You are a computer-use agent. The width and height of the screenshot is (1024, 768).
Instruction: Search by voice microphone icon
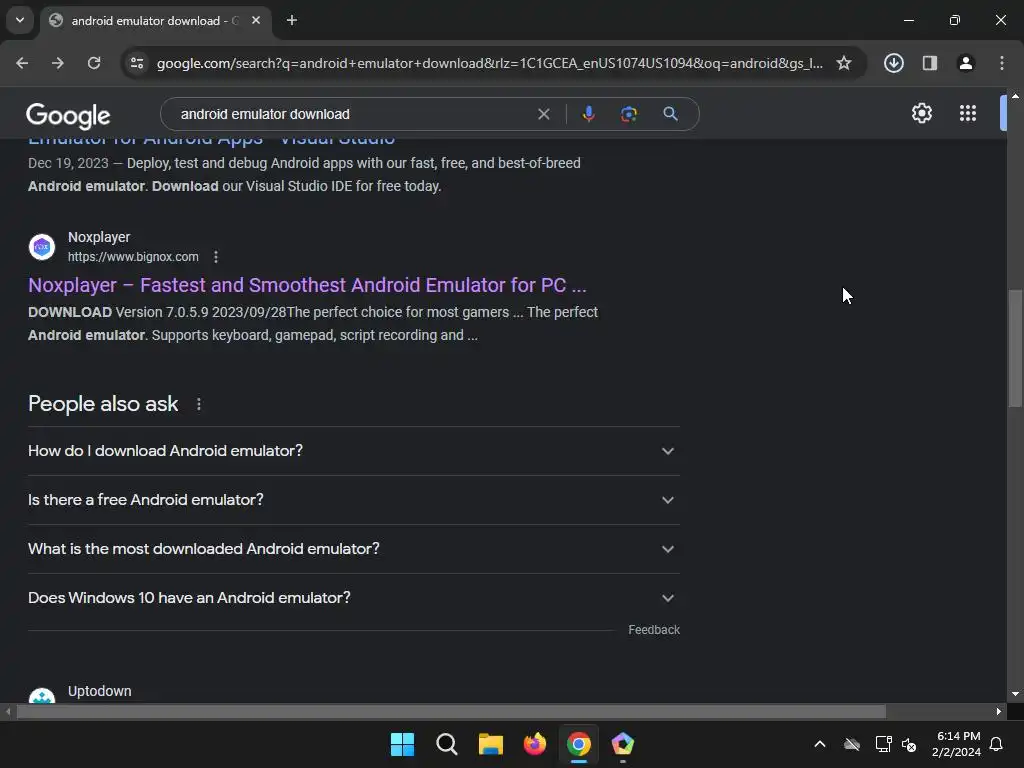click(588, 114)
